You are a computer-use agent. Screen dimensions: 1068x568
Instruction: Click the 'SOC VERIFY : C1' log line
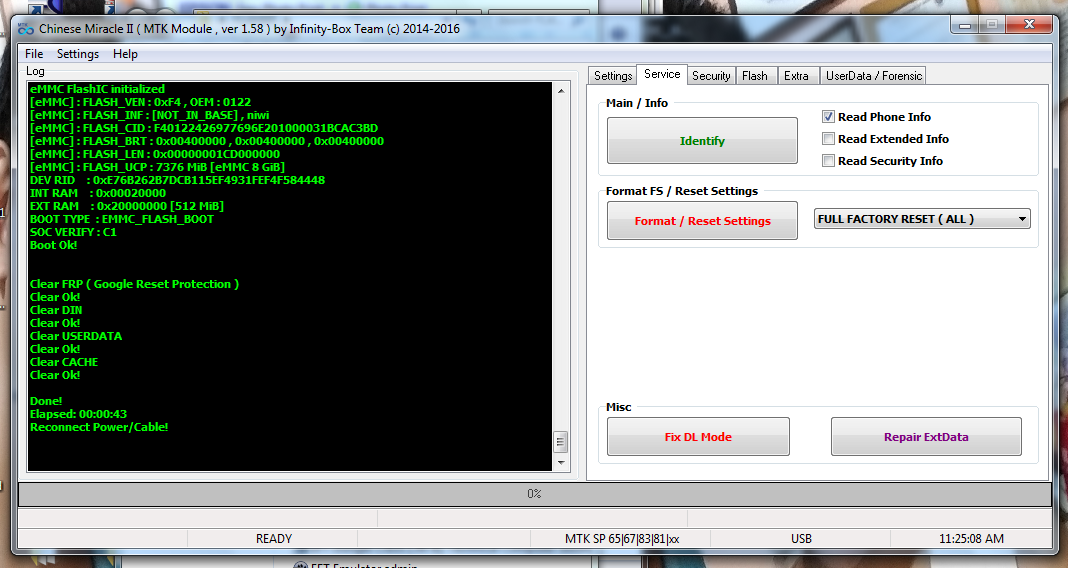(x=73, y=232)
